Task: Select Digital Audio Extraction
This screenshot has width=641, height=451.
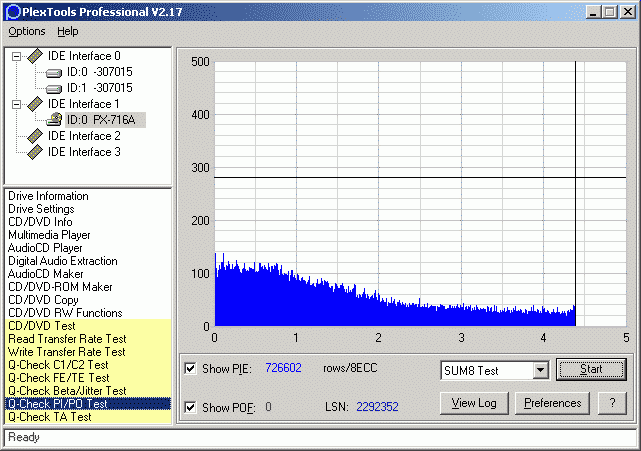Action: pyautogui.click(x=63, y=261)
